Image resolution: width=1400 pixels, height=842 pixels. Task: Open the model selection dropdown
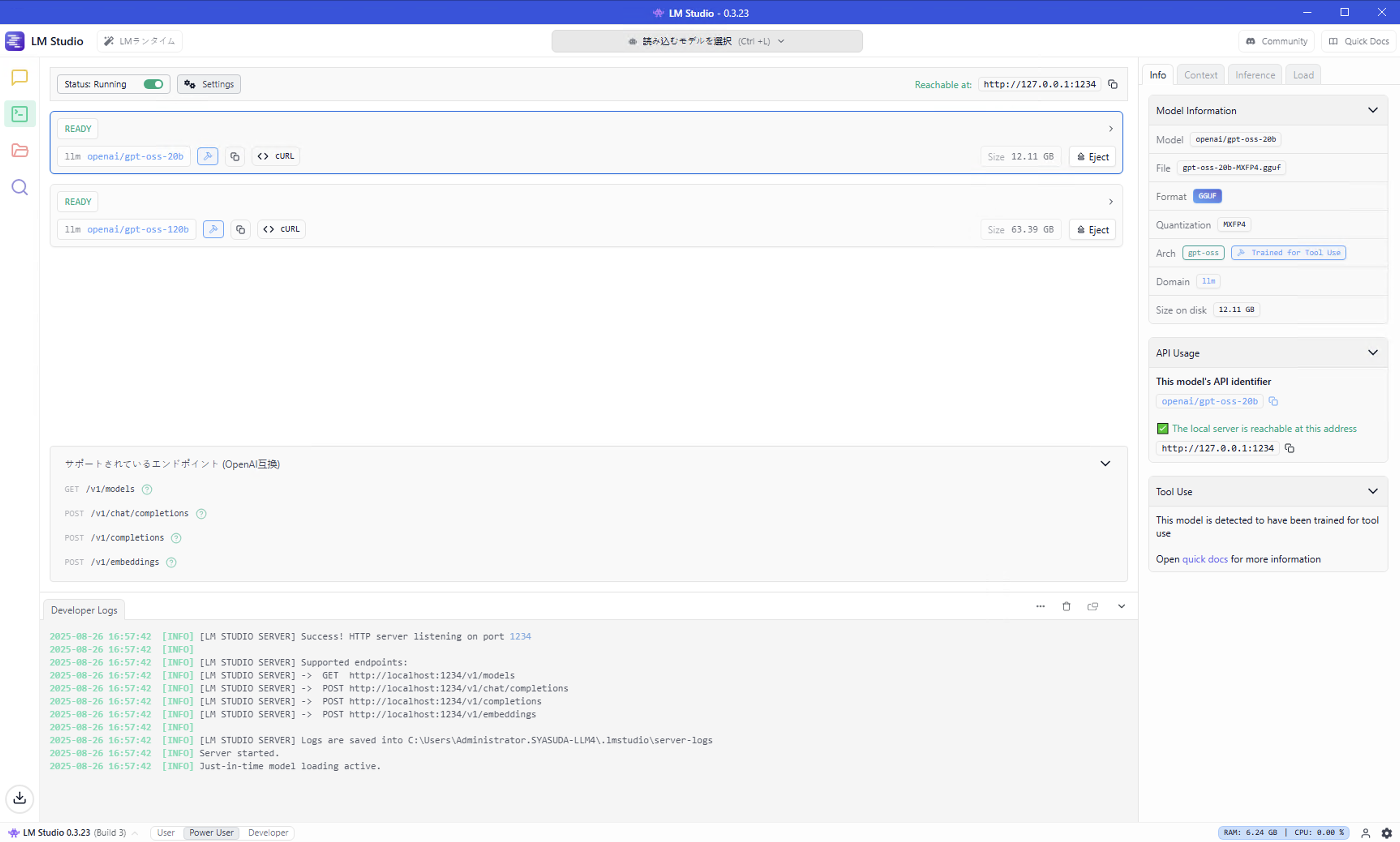[x=706, y=41]
